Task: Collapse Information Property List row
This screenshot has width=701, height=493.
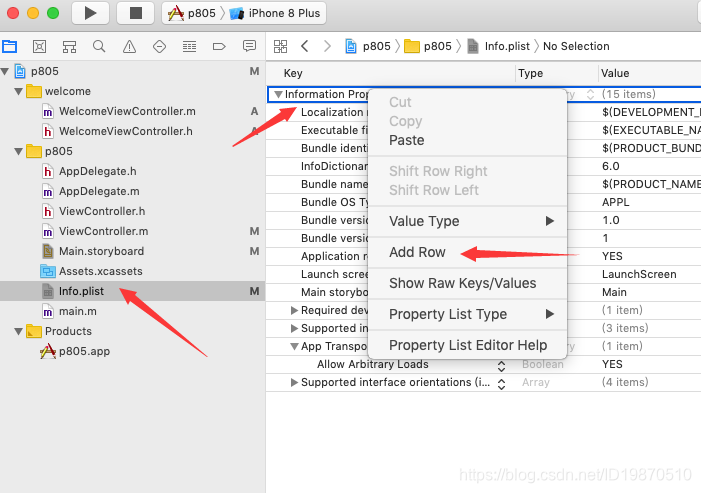Action: (278, 94)
